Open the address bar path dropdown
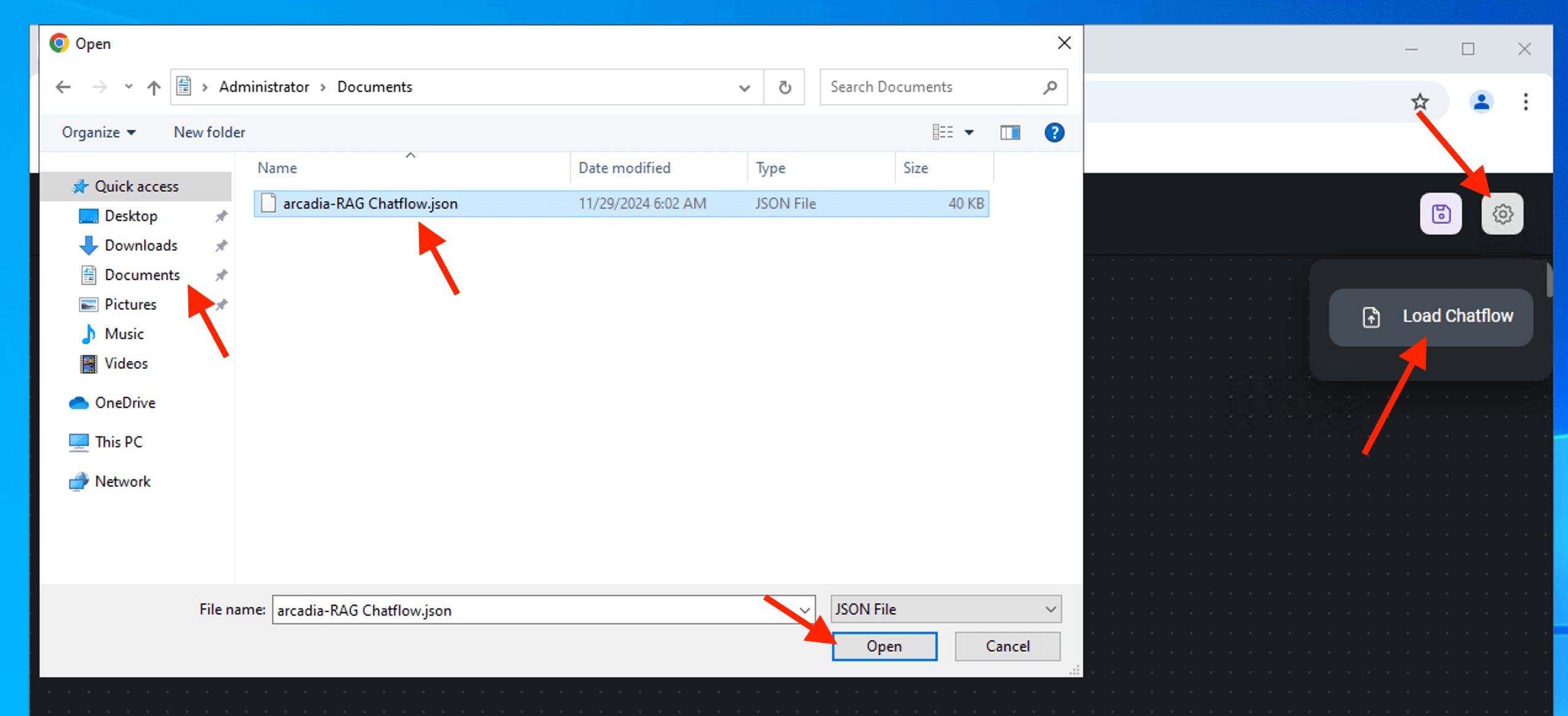1568x716 pixels. (x=744, y=87)
